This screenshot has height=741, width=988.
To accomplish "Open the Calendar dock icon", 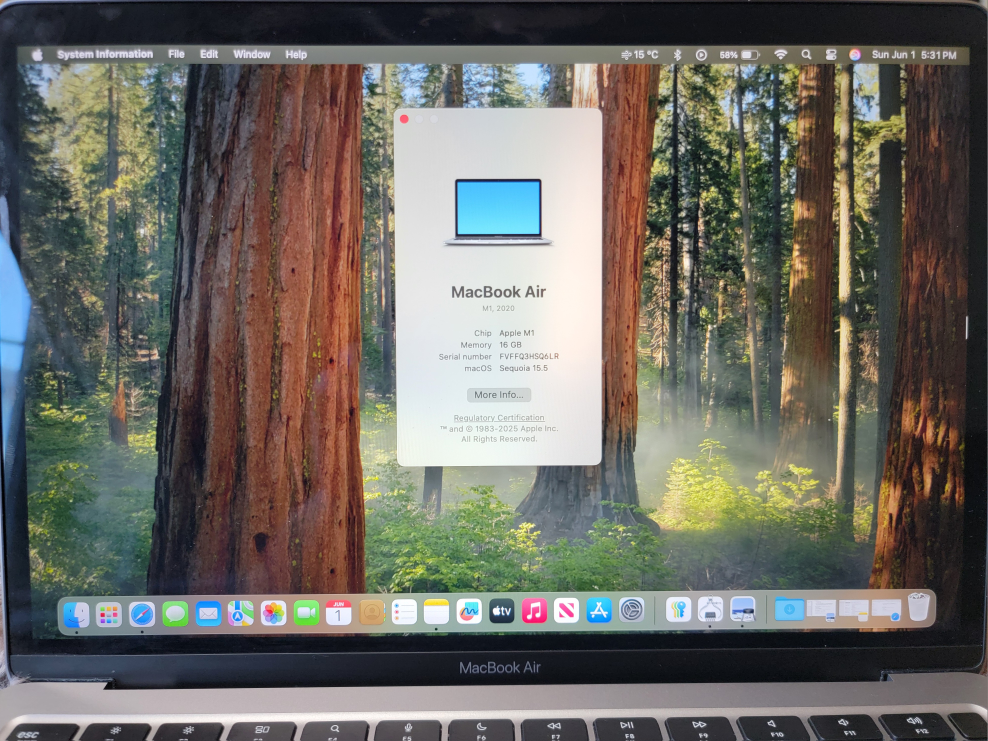I will [338, 612].
